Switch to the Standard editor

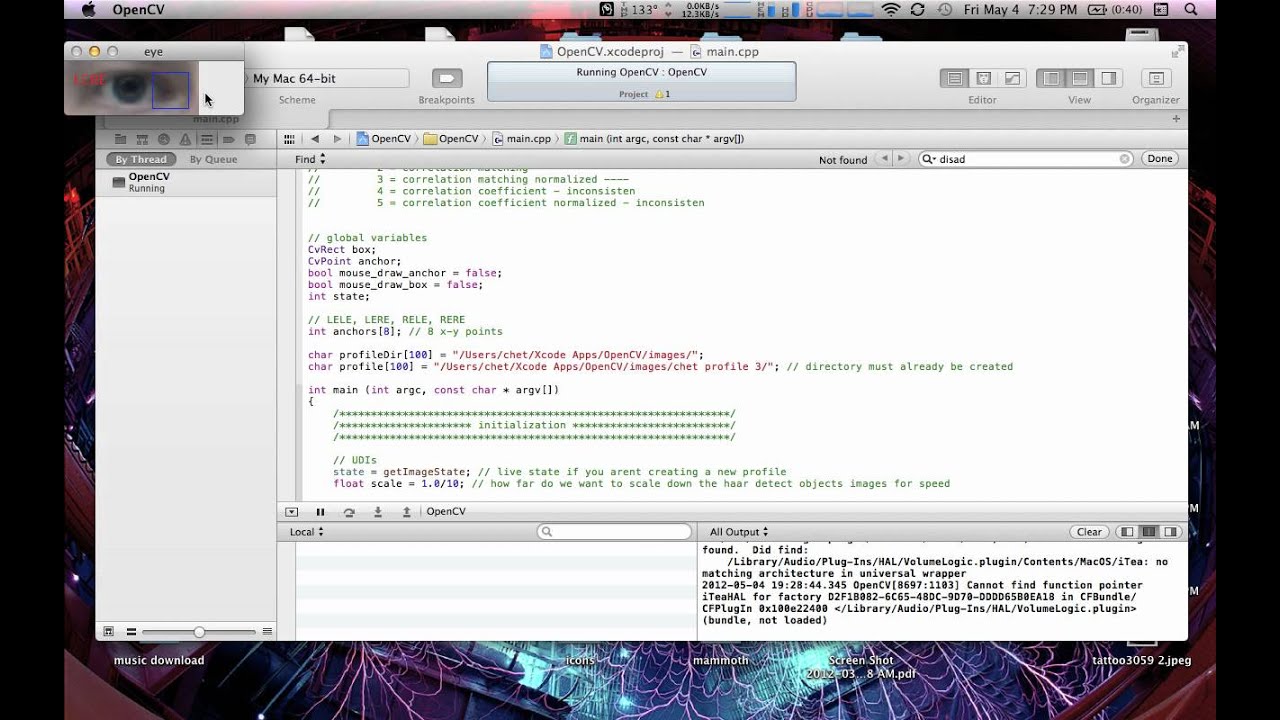(x=954, y=78)
